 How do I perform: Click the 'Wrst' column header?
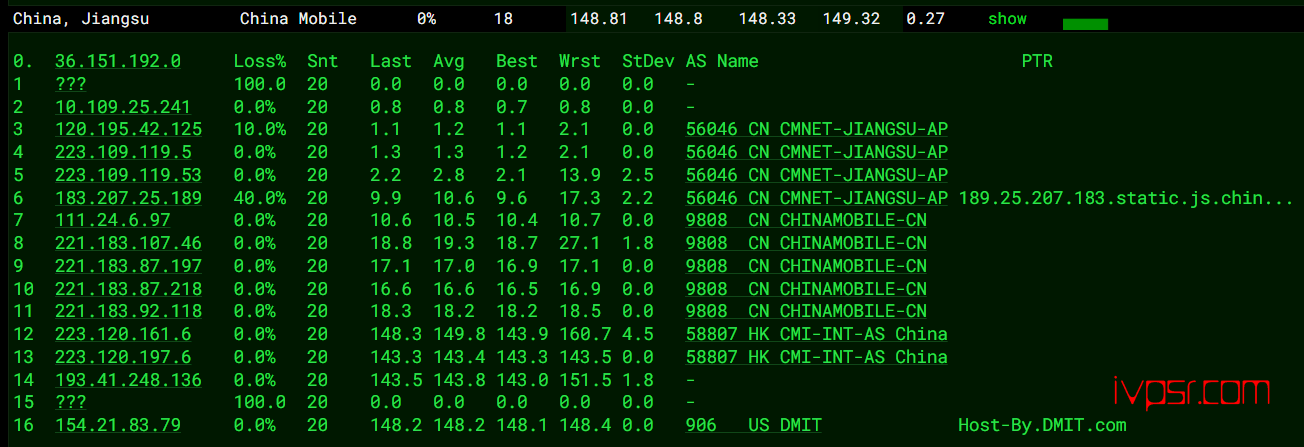click(x=580, y=62)
